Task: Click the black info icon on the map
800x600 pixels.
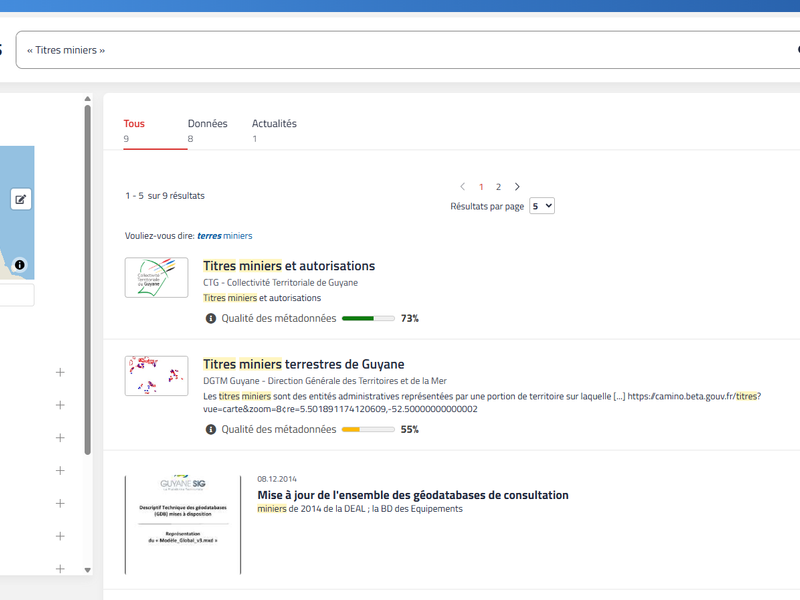Action: click(x=20, y=265)
